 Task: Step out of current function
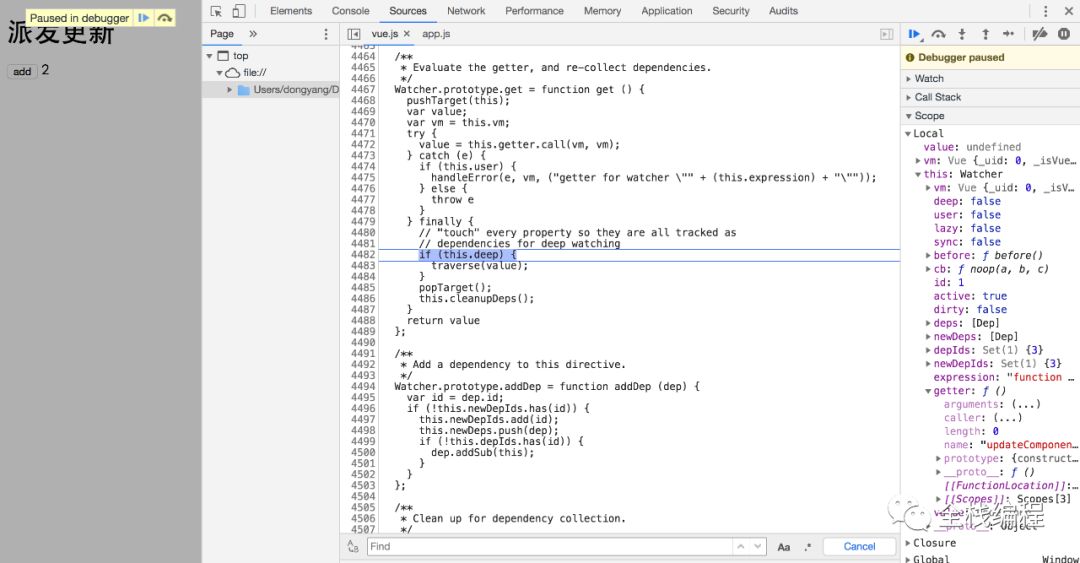(x=986, y=34)
